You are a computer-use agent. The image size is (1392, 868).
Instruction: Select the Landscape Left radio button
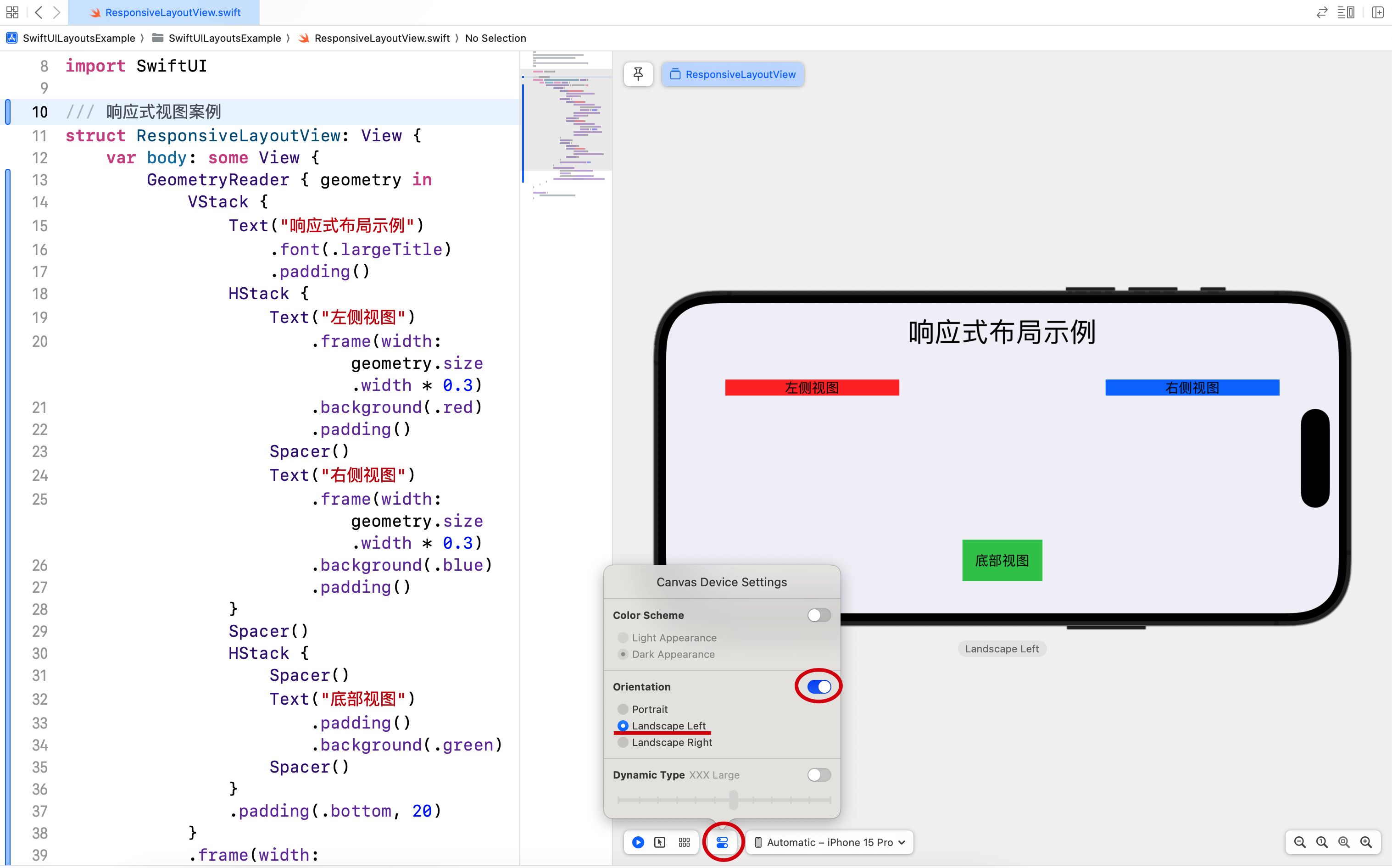622,726
